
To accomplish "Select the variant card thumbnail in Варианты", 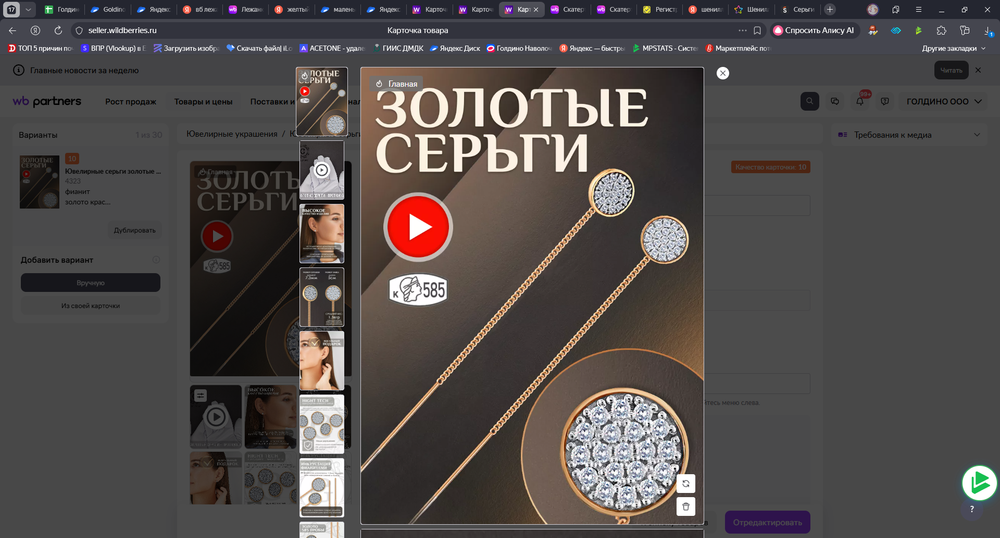I will pyautogui.click(x=40, y=181).
